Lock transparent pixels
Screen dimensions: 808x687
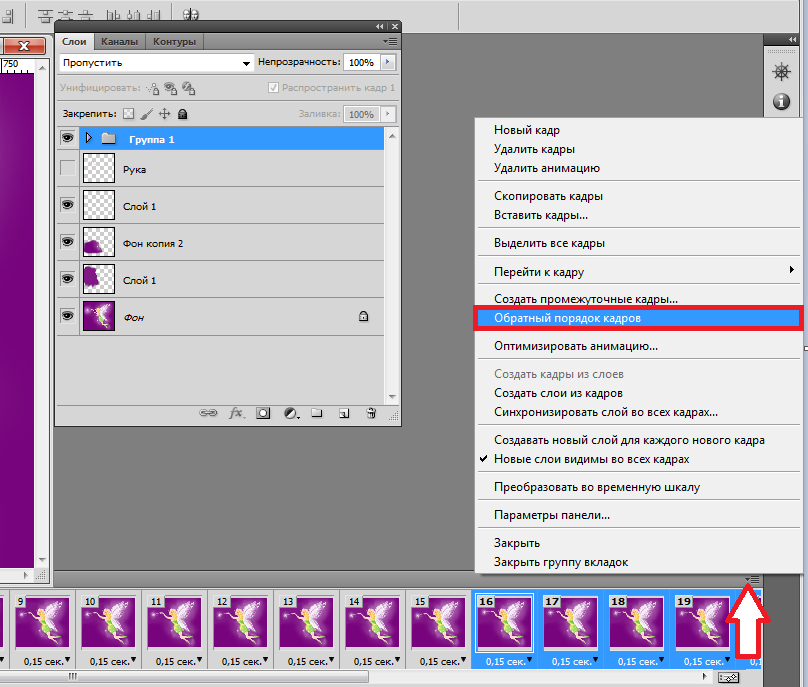pos(128,114)
